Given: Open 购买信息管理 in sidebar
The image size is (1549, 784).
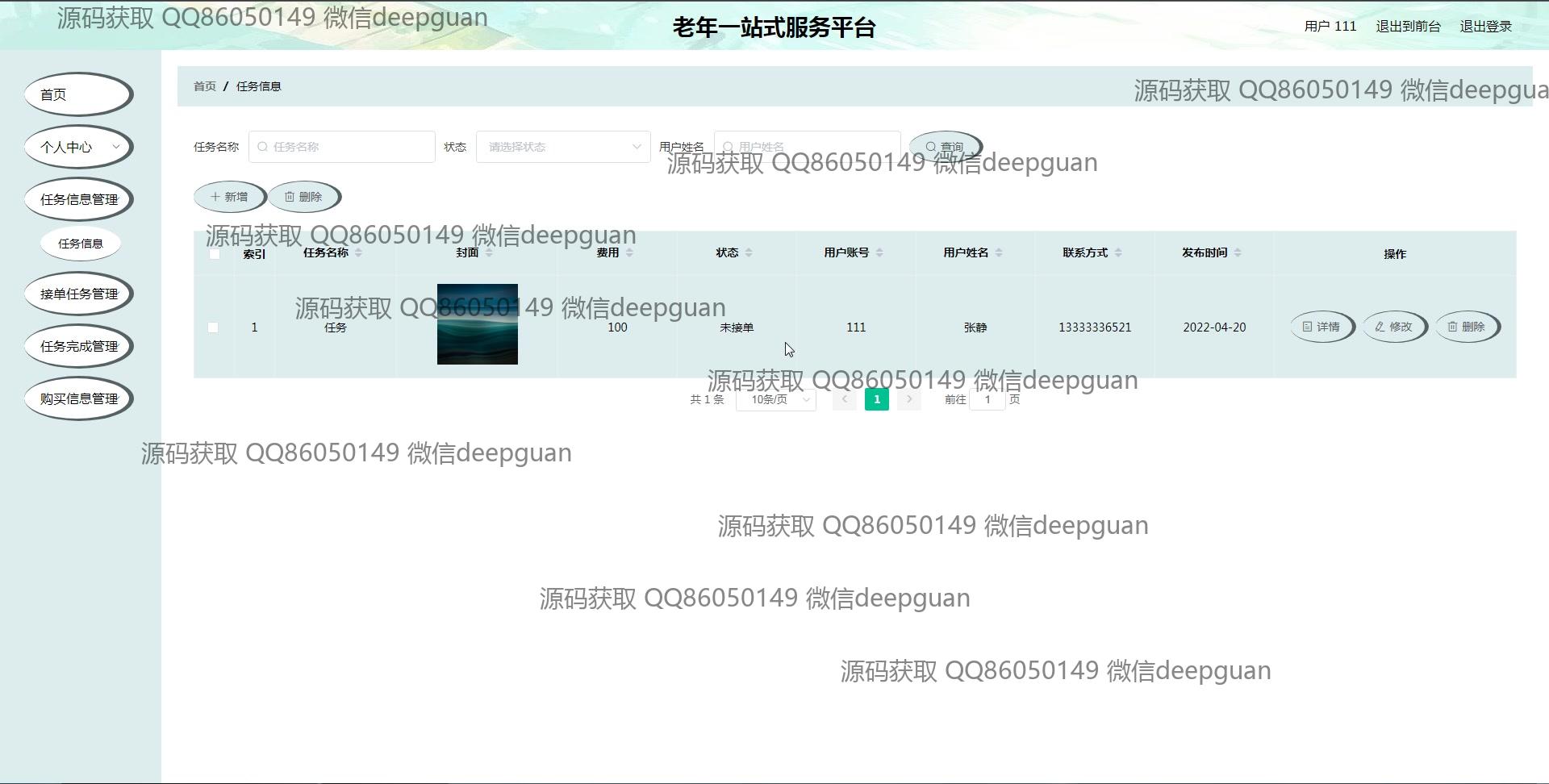Looking at the screenshot, I should pos(79,398).
